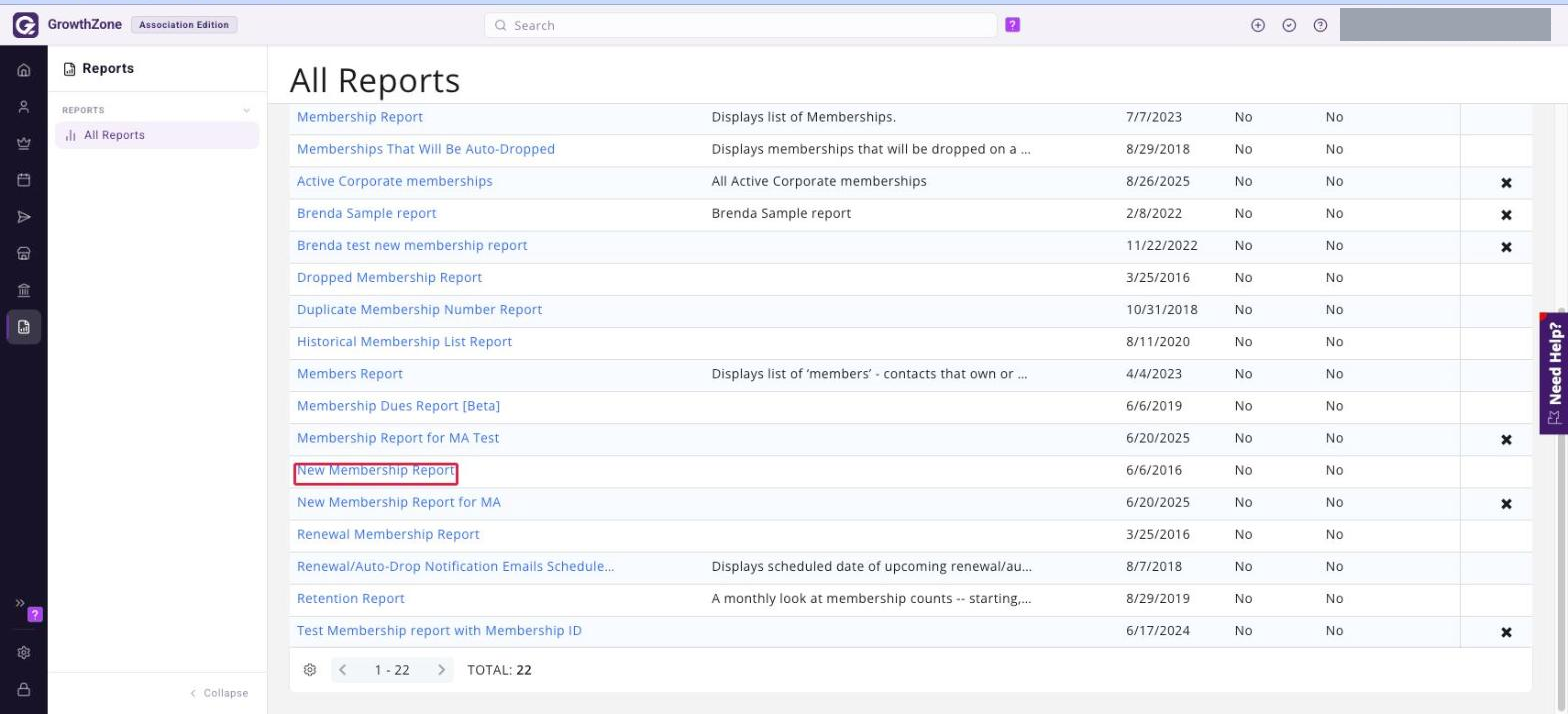1568x714 pixels.
Task: Delete Membership Report for MA Test
Action: click(x=1506, y=440)
